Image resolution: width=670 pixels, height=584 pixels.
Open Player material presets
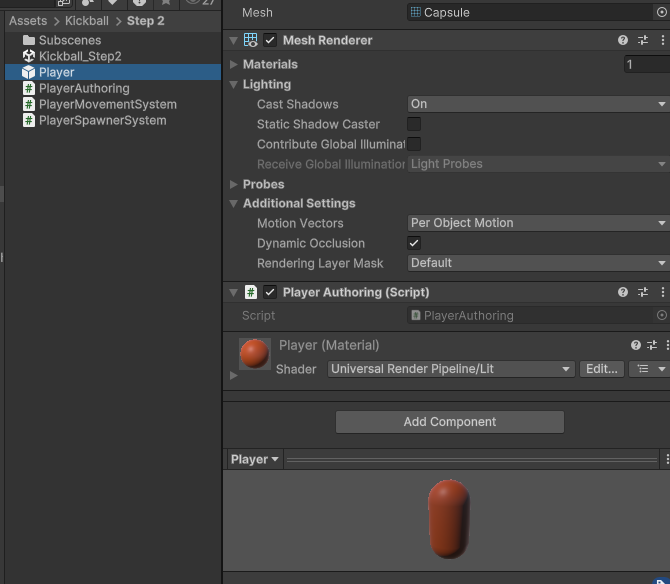coord(652,345)
